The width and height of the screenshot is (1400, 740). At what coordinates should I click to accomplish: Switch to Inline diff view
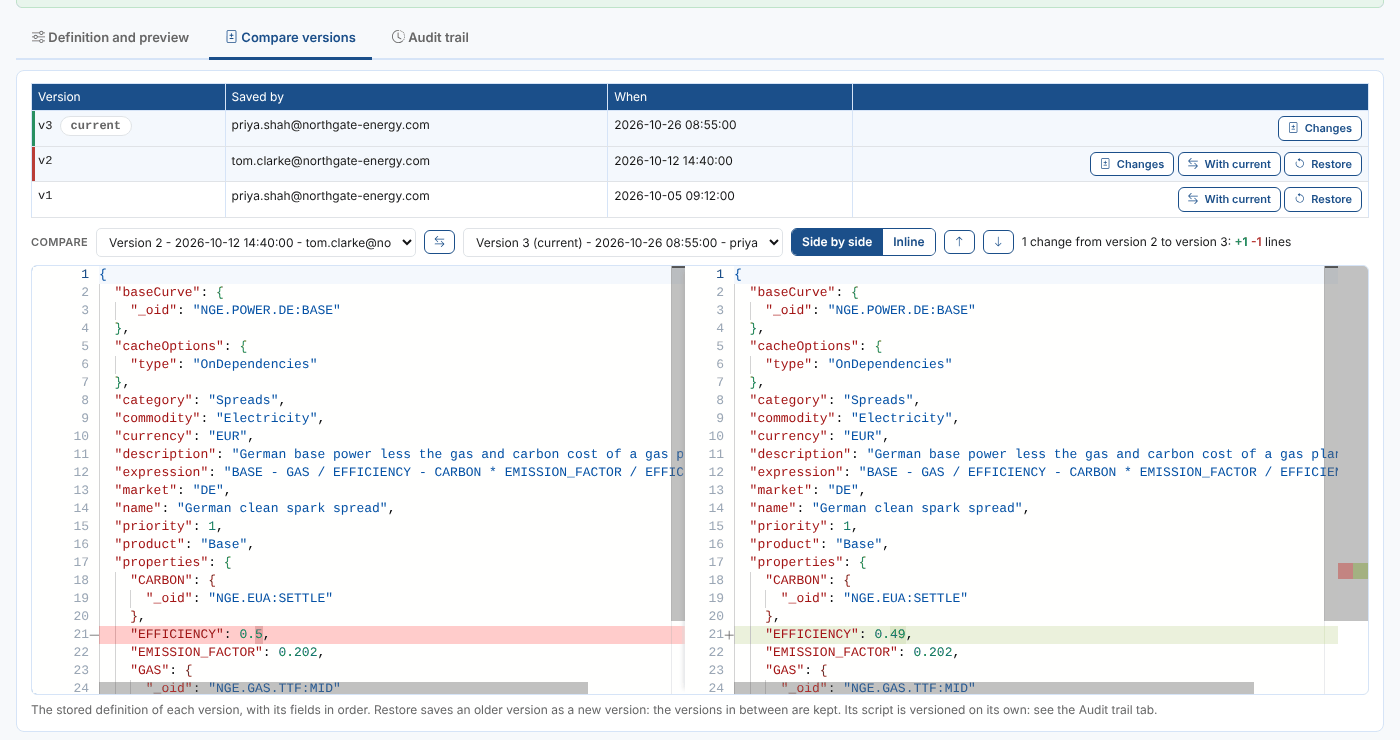[x=909, y=242]
